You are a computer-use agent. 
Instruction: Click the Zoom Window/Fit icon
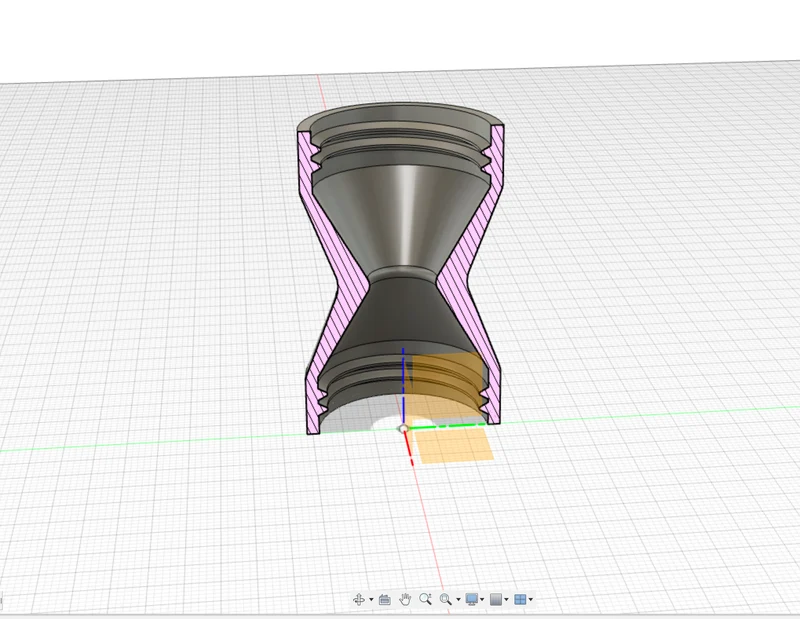click(445, 599)
